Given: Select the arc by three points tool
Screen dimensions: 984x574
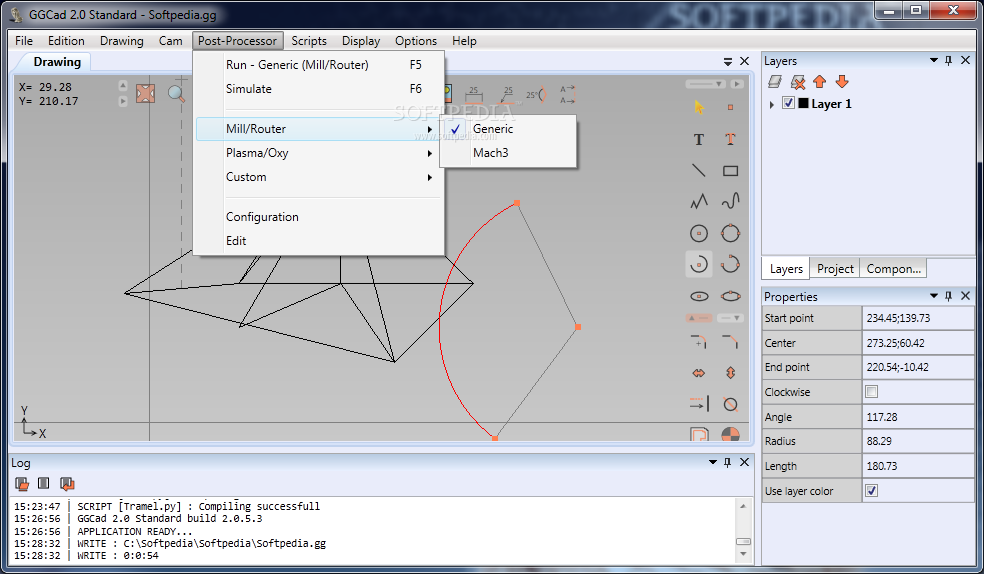Looking at the screenshot, I should click(730, 264).
